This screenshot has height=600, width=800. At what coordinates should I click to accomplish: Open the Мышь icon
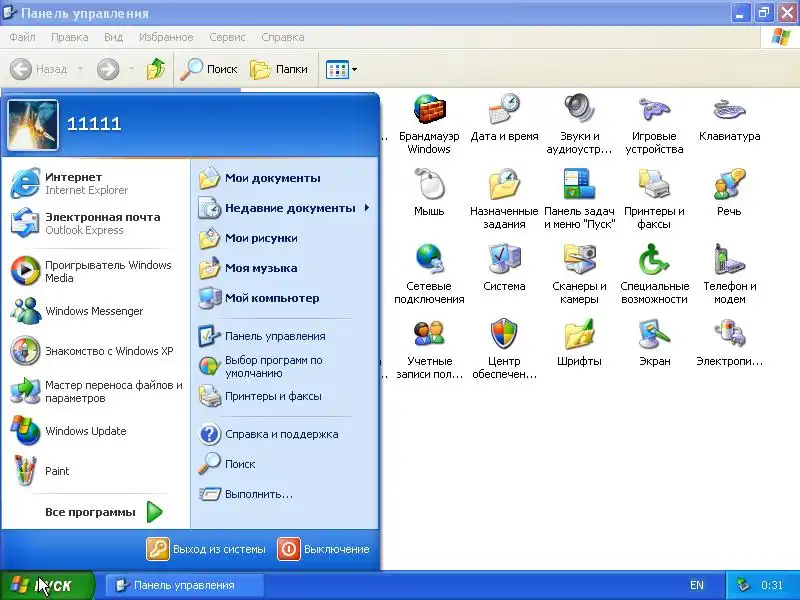(429, 193)
